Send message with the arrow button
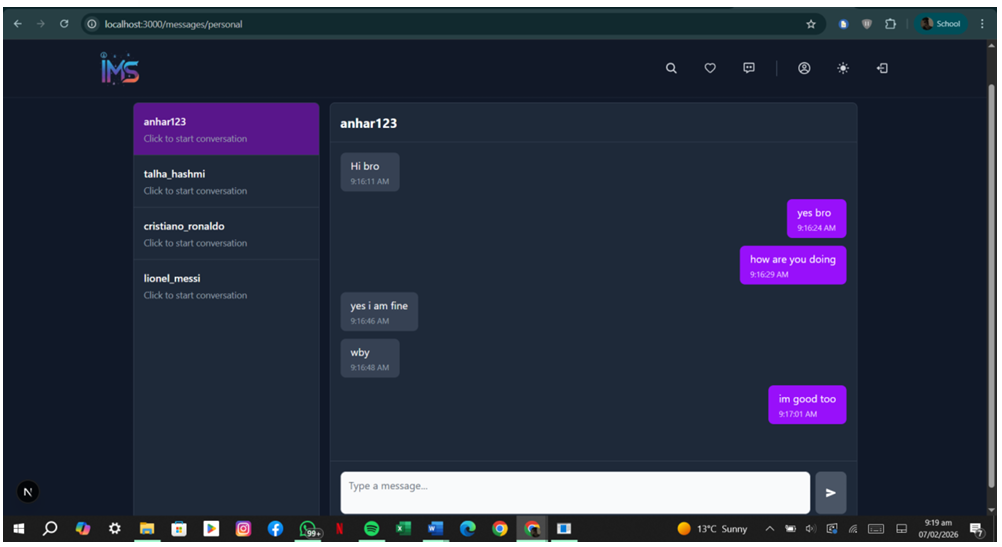The image size is (1002, 547). [x=830, y=493]
